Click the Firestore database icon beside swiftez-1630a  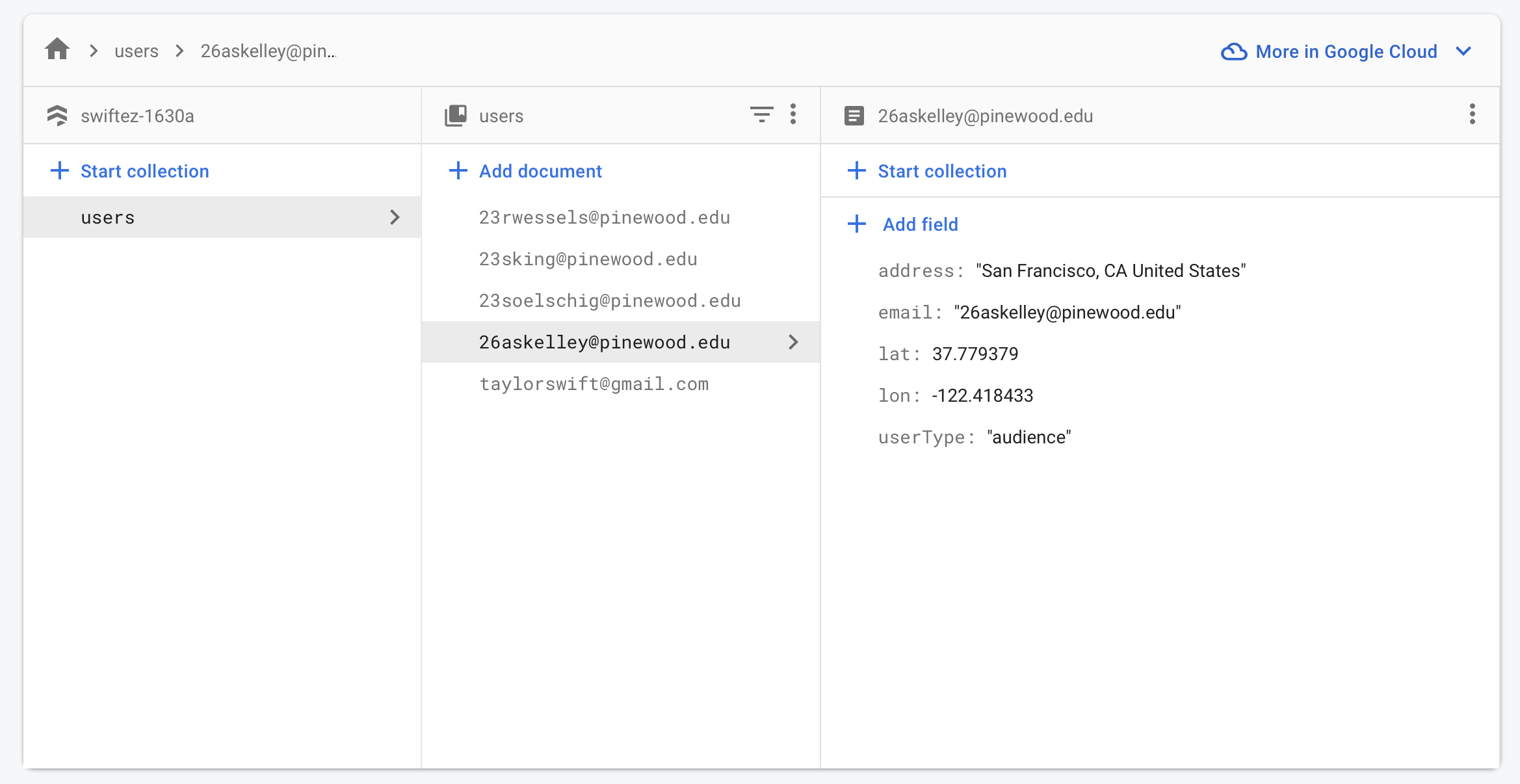click(x=57, y=116)
